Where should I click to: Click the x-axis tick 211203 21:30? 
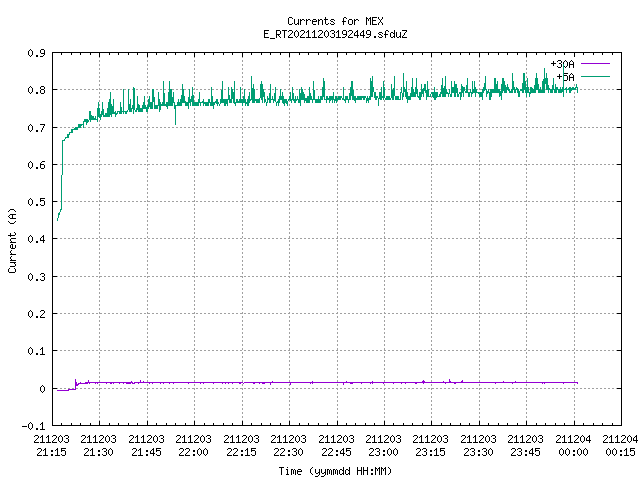98,445
